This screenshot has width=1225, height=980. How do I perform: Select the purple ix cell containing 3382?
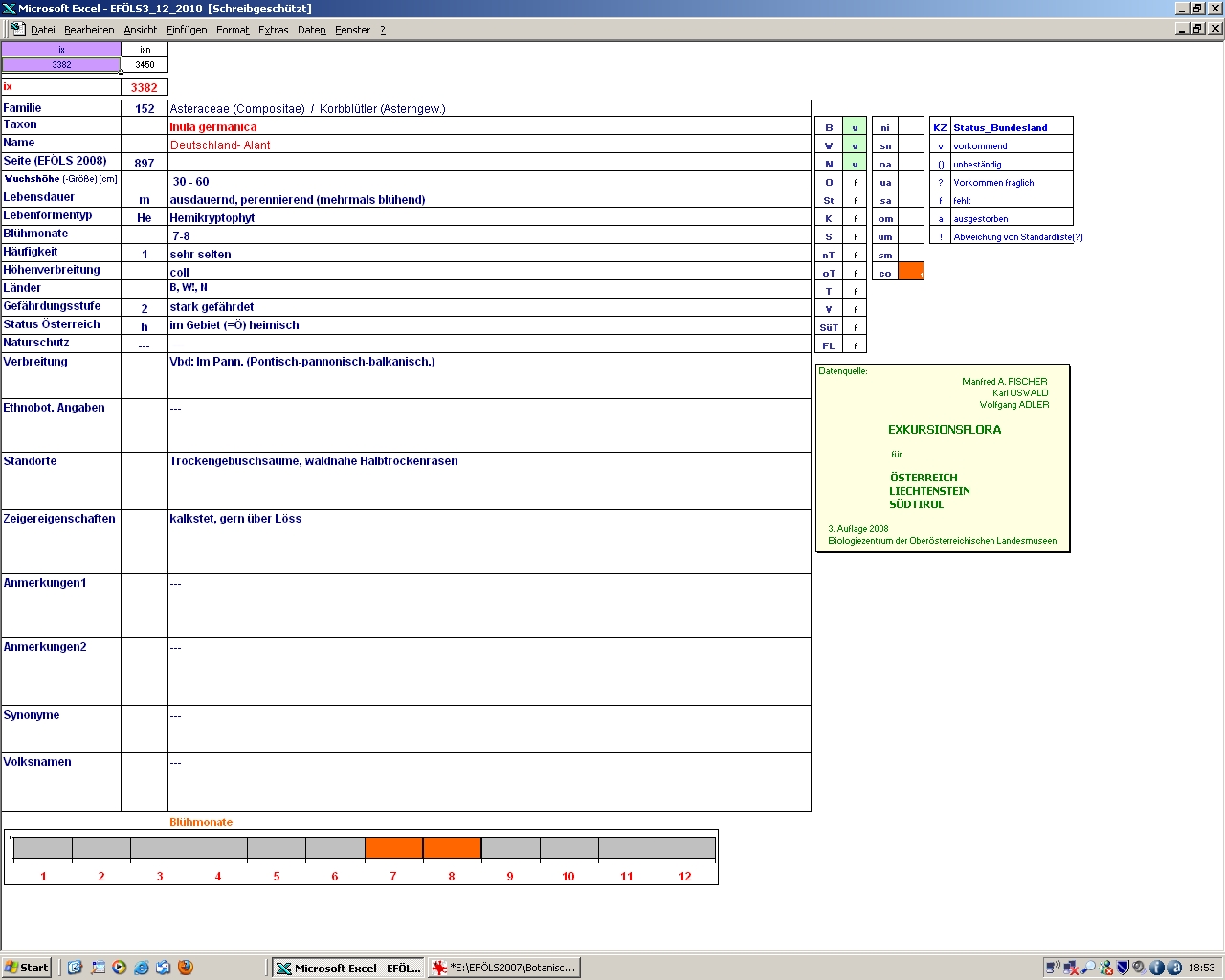61,65
